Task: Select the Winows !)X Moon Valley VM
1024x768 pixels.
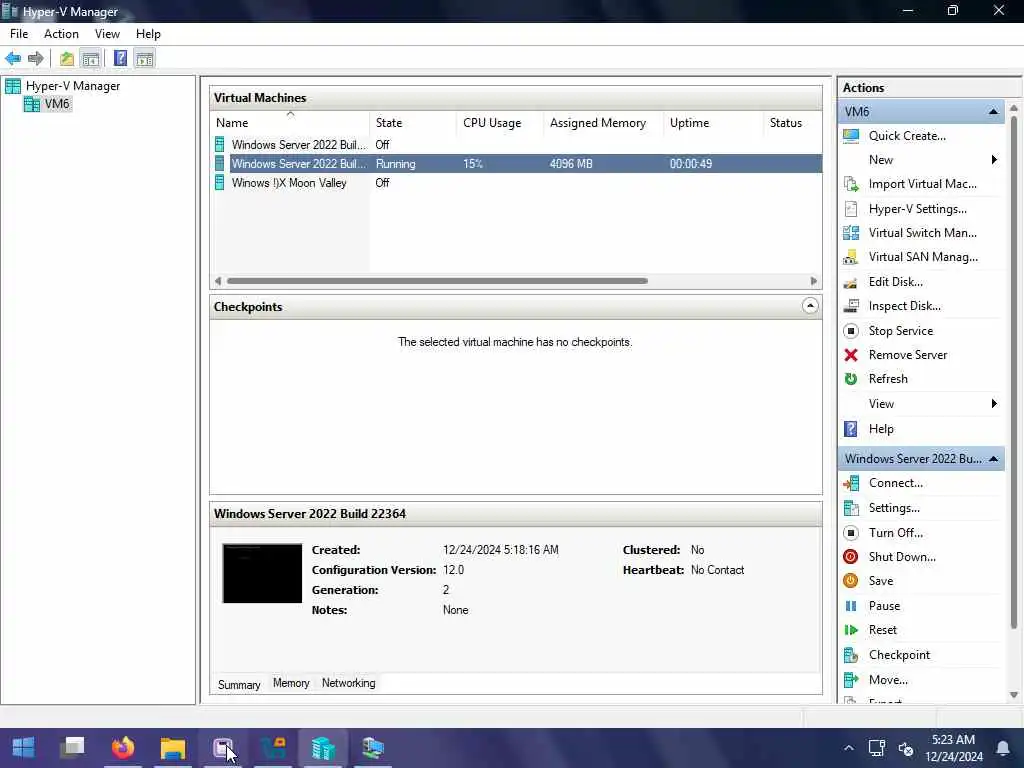Action: (289, 183)
